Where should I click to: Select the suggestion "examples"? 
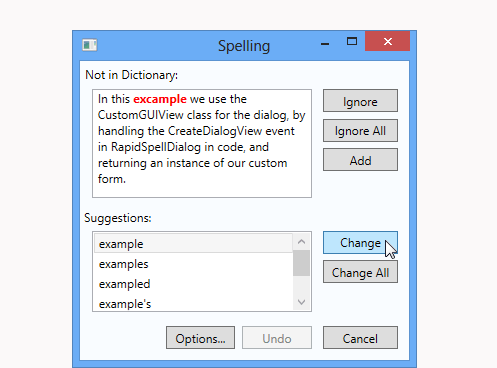coord(193,264)
